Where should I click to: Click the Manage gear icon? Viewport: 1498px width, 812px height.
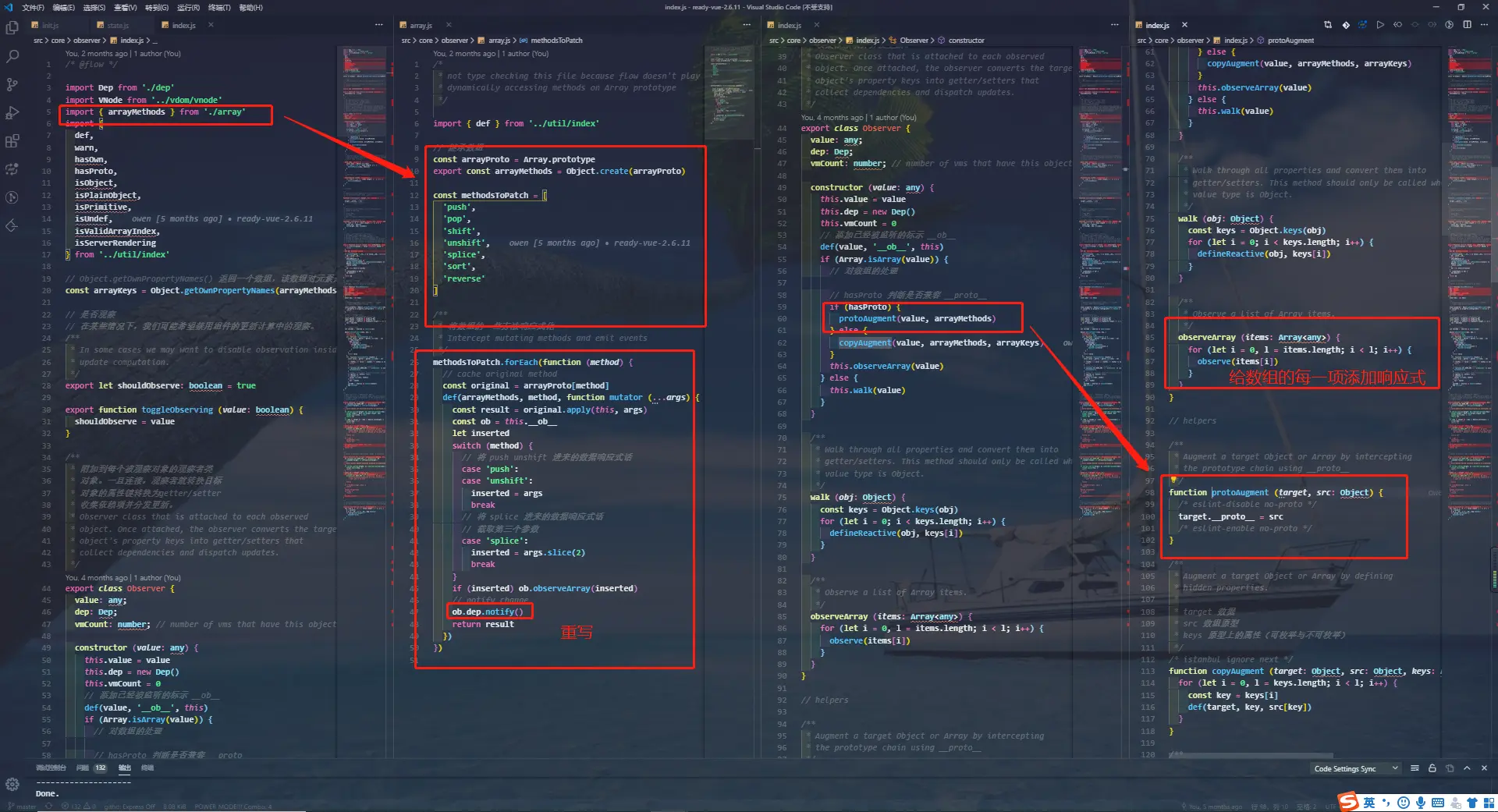[x=12, y=784]
